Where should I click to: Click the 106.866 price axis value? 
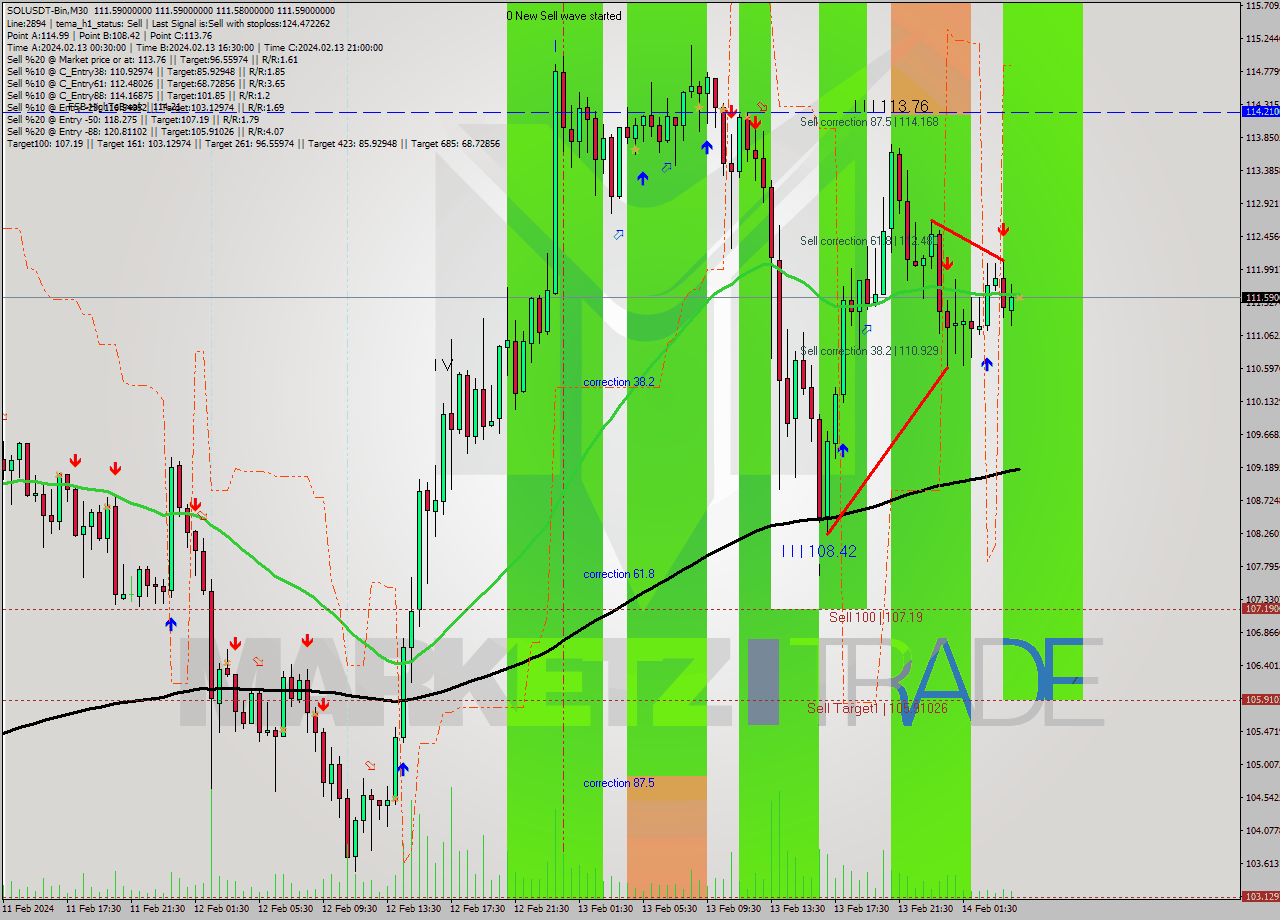[1262, 632]
